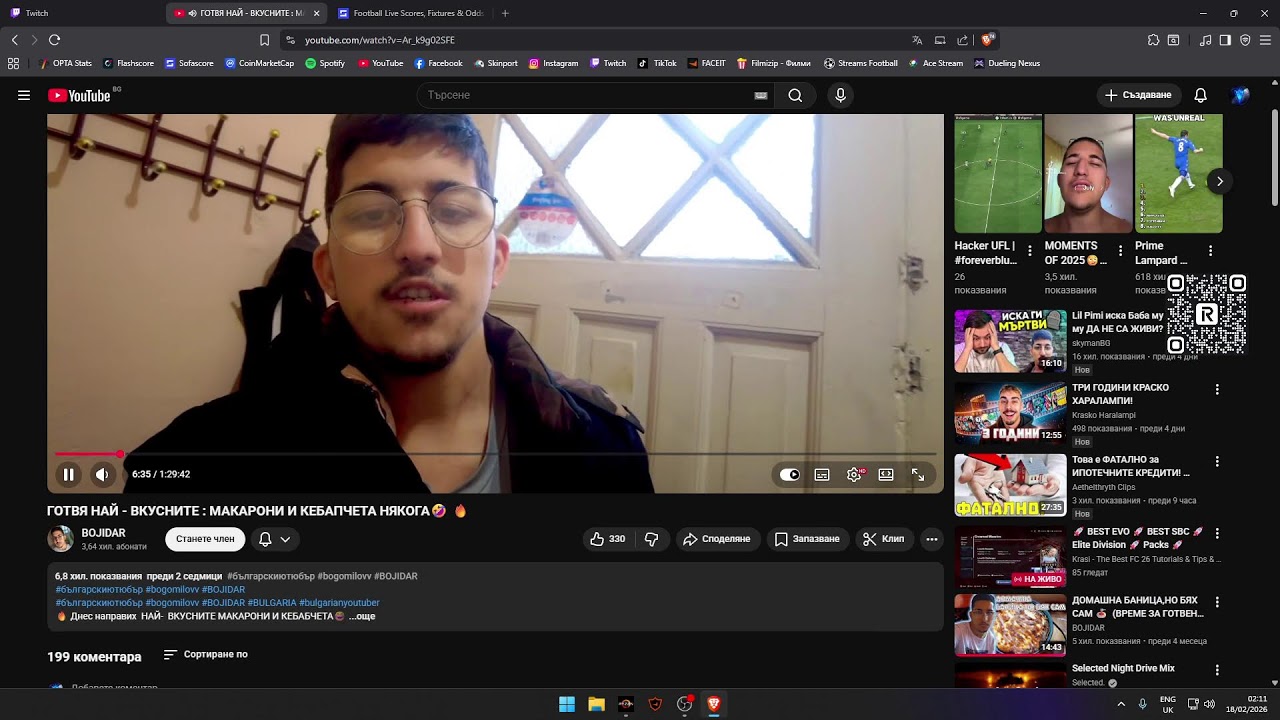Viewport: 1280px width, 720px height.
Task: Open OBS Studio from the taskbar
Action: [684, 704]
